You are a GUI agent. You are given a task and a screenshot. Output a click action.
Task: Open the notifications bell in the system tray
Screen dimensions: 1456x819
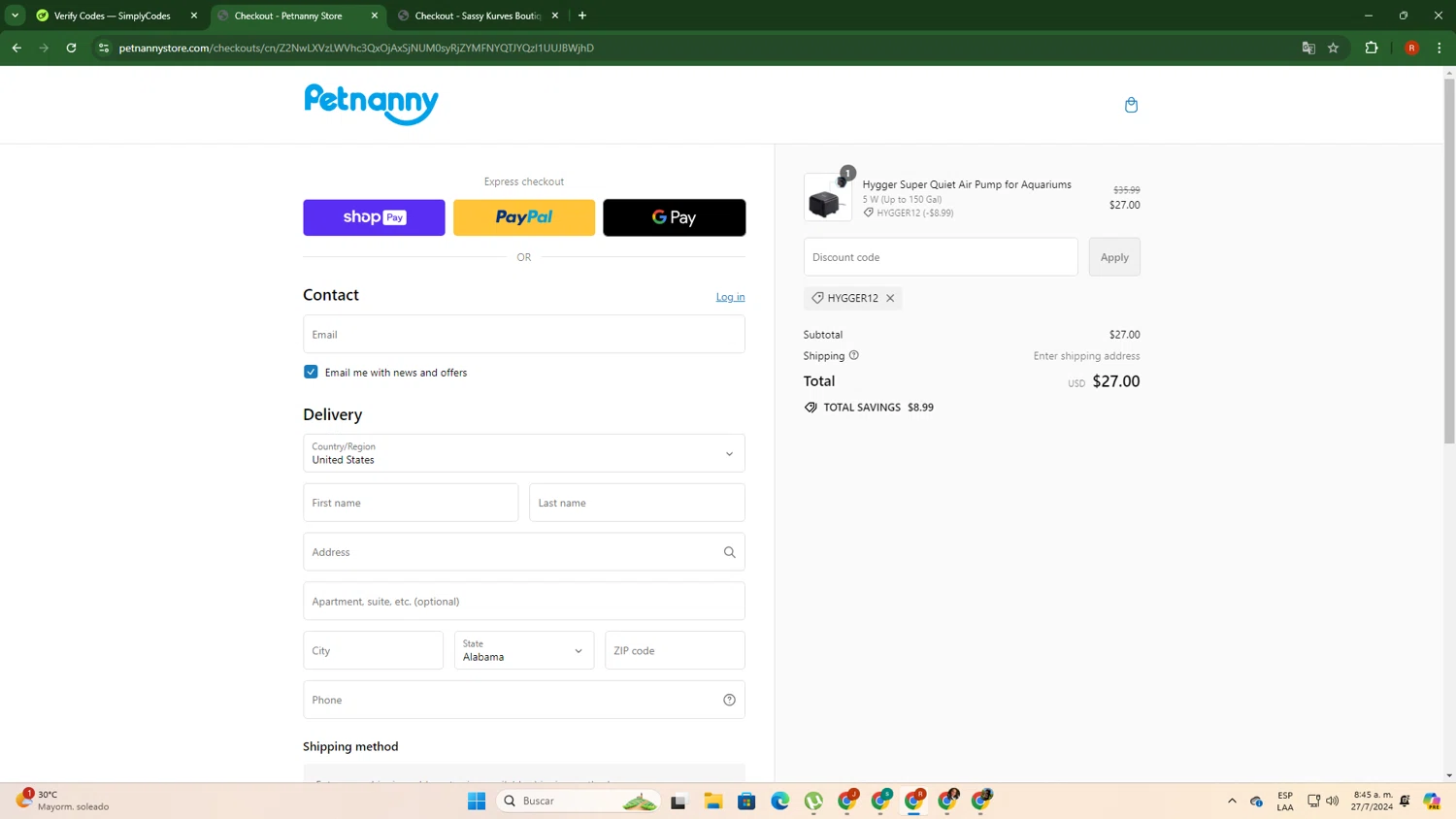(x=1405, y=801)
